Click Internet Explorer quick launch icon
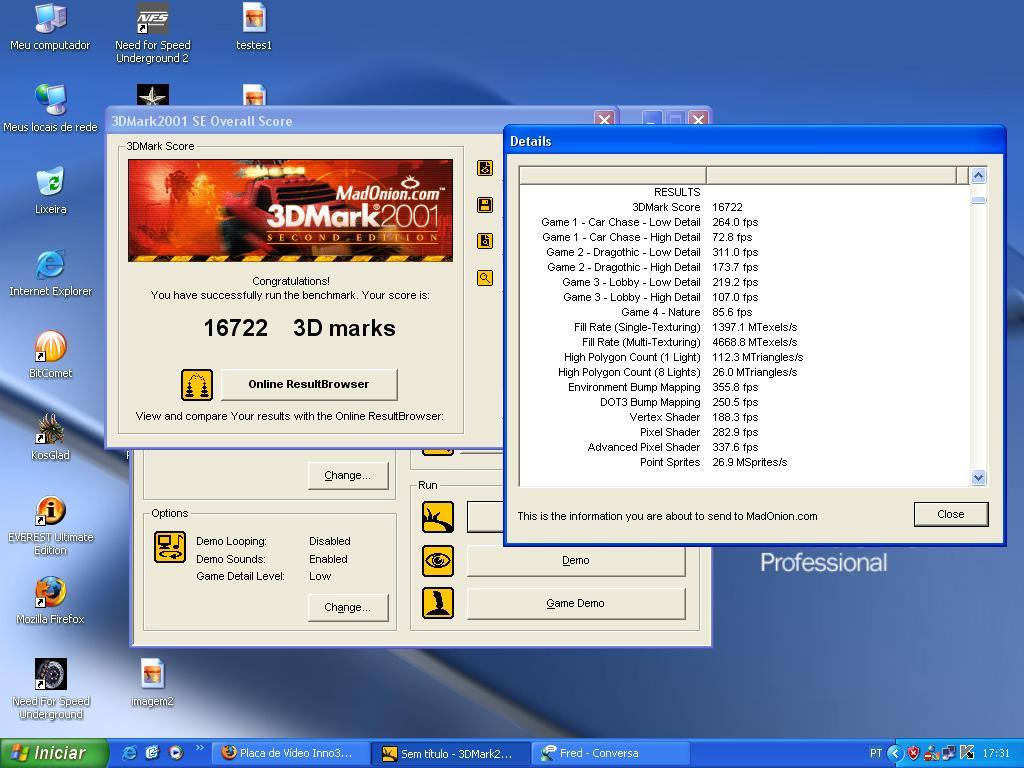This screenshot has width=1024, height=768. [129, 753]
